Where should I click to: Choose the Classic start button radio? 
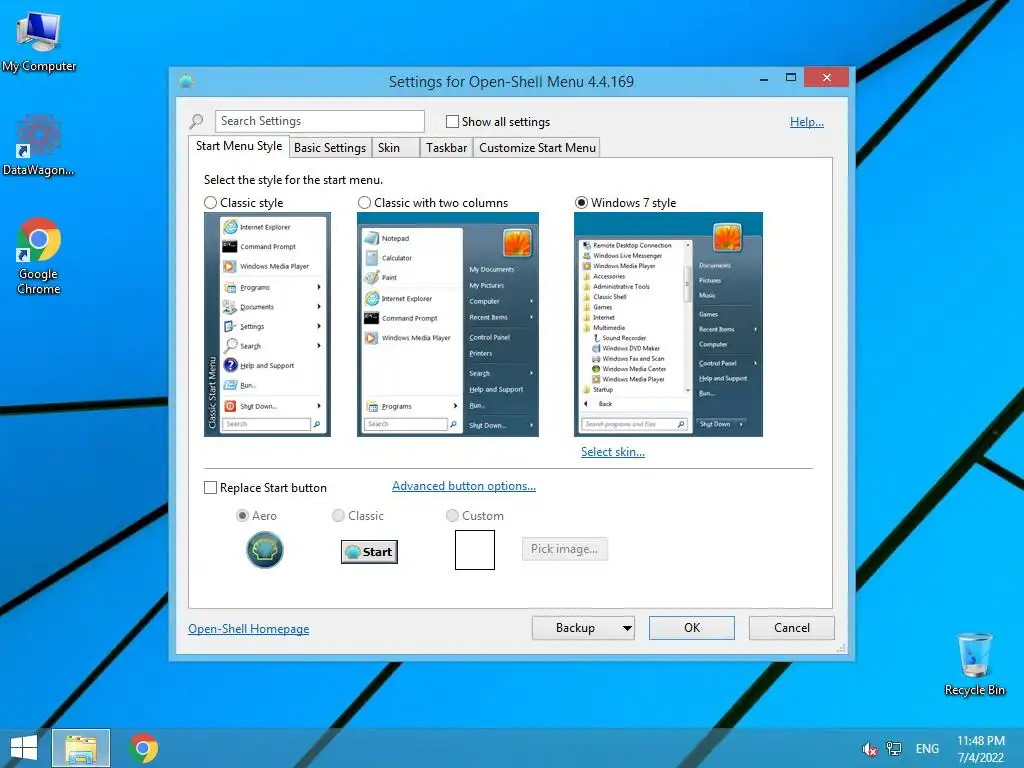pyautogui.click(x=338, y=516)
